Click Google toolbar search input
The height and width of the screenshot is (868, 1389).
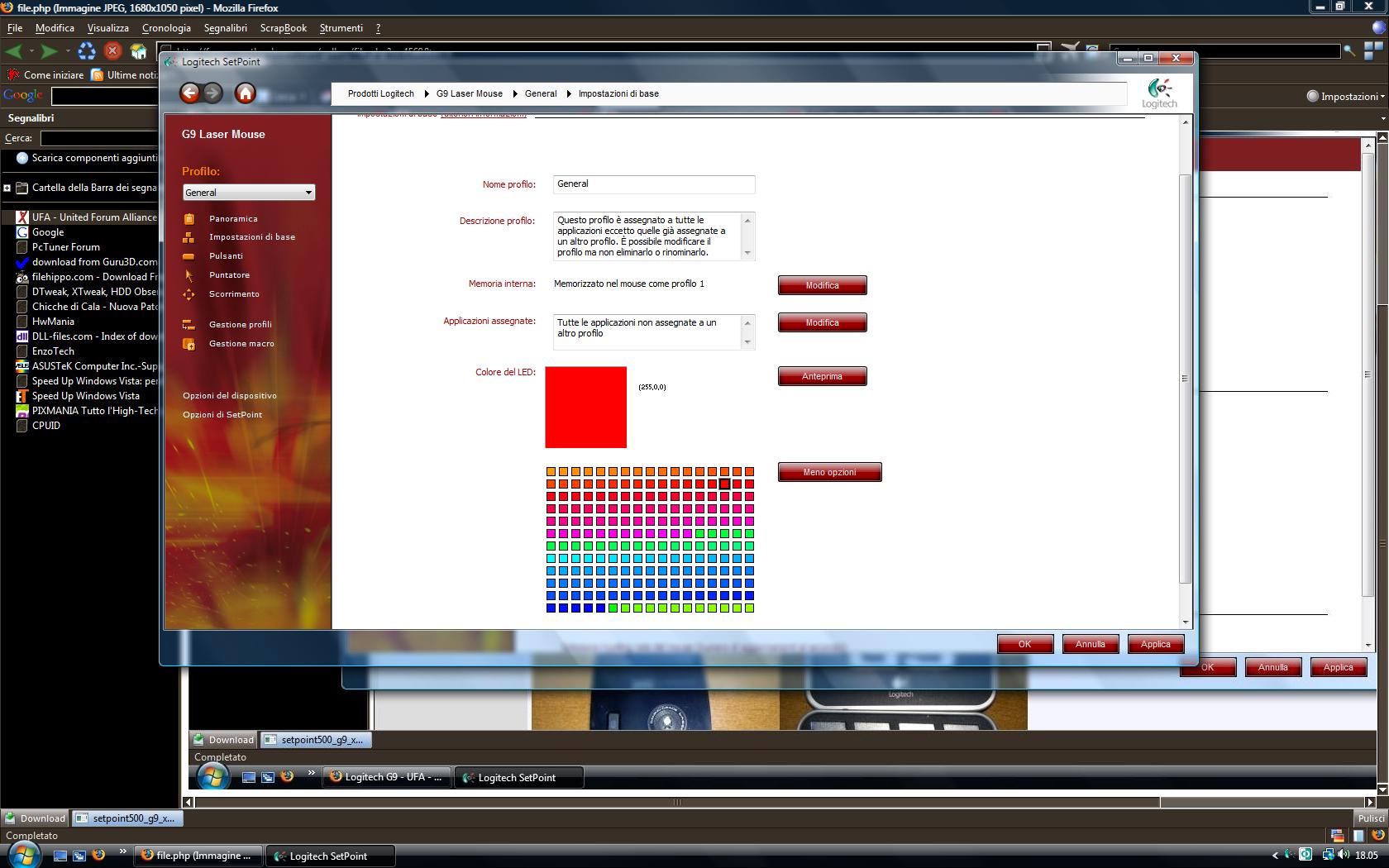104,96
